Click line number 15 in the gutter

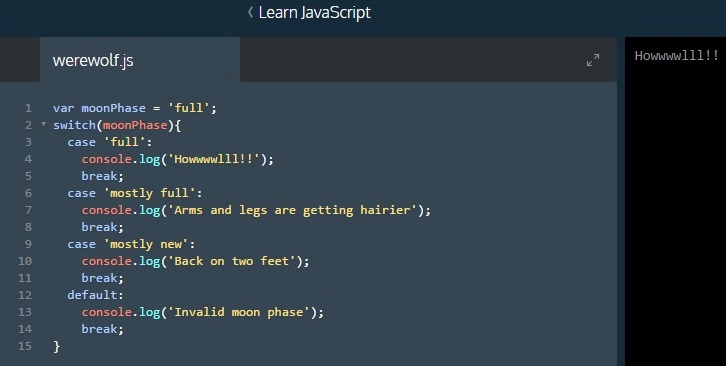pos(25,346)
